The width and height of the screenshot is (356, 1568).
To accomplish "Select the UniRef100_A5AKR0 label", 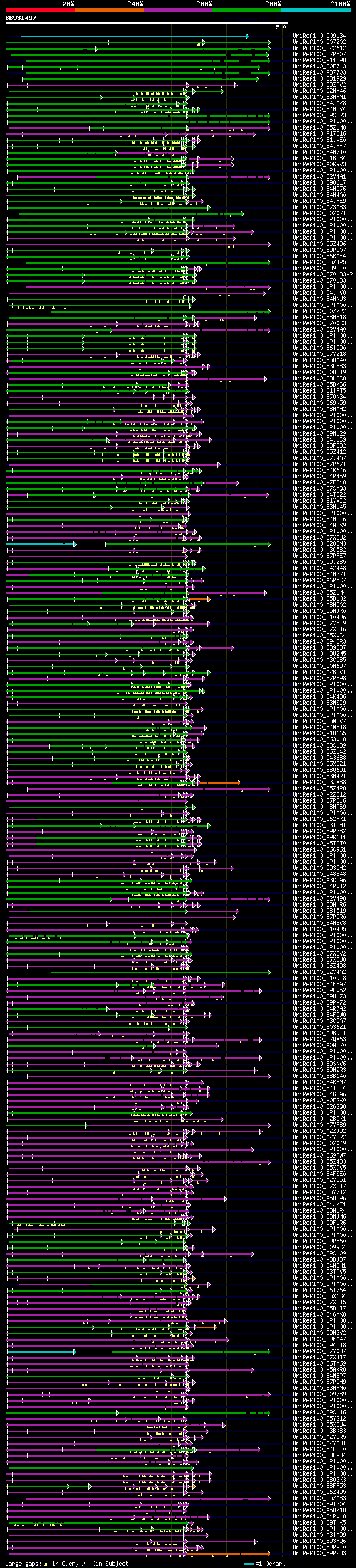I will click(319, 1369).
